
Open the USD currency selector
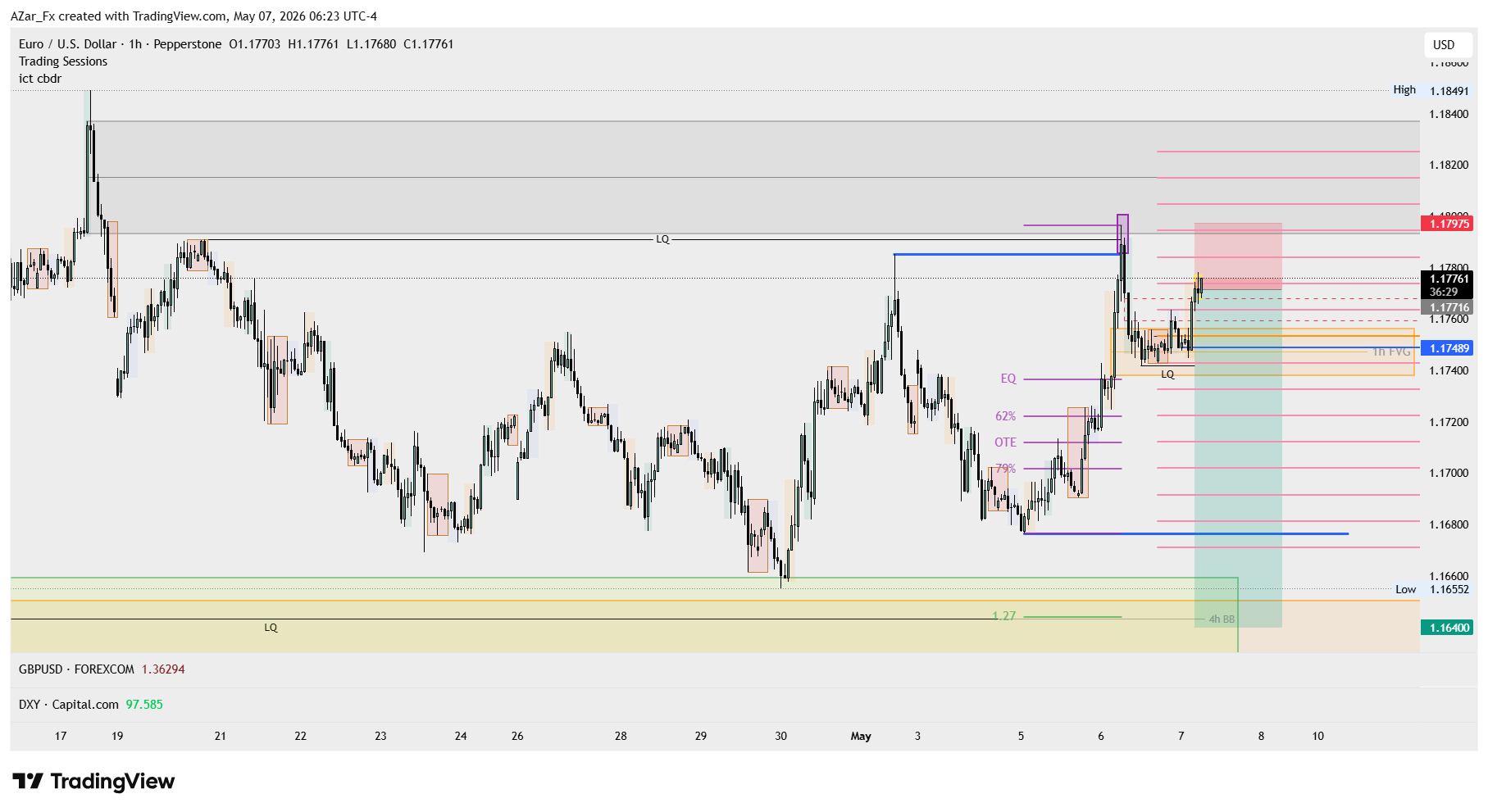[x=1444, y=45]
